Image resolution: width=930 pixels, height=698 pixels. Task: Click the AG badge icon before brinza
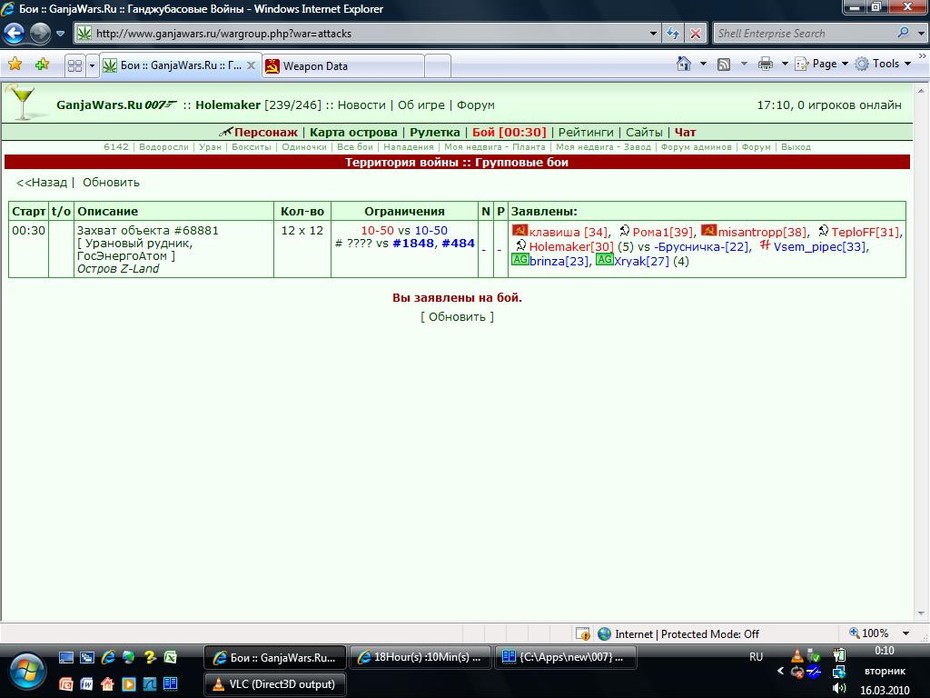(520, 259)
